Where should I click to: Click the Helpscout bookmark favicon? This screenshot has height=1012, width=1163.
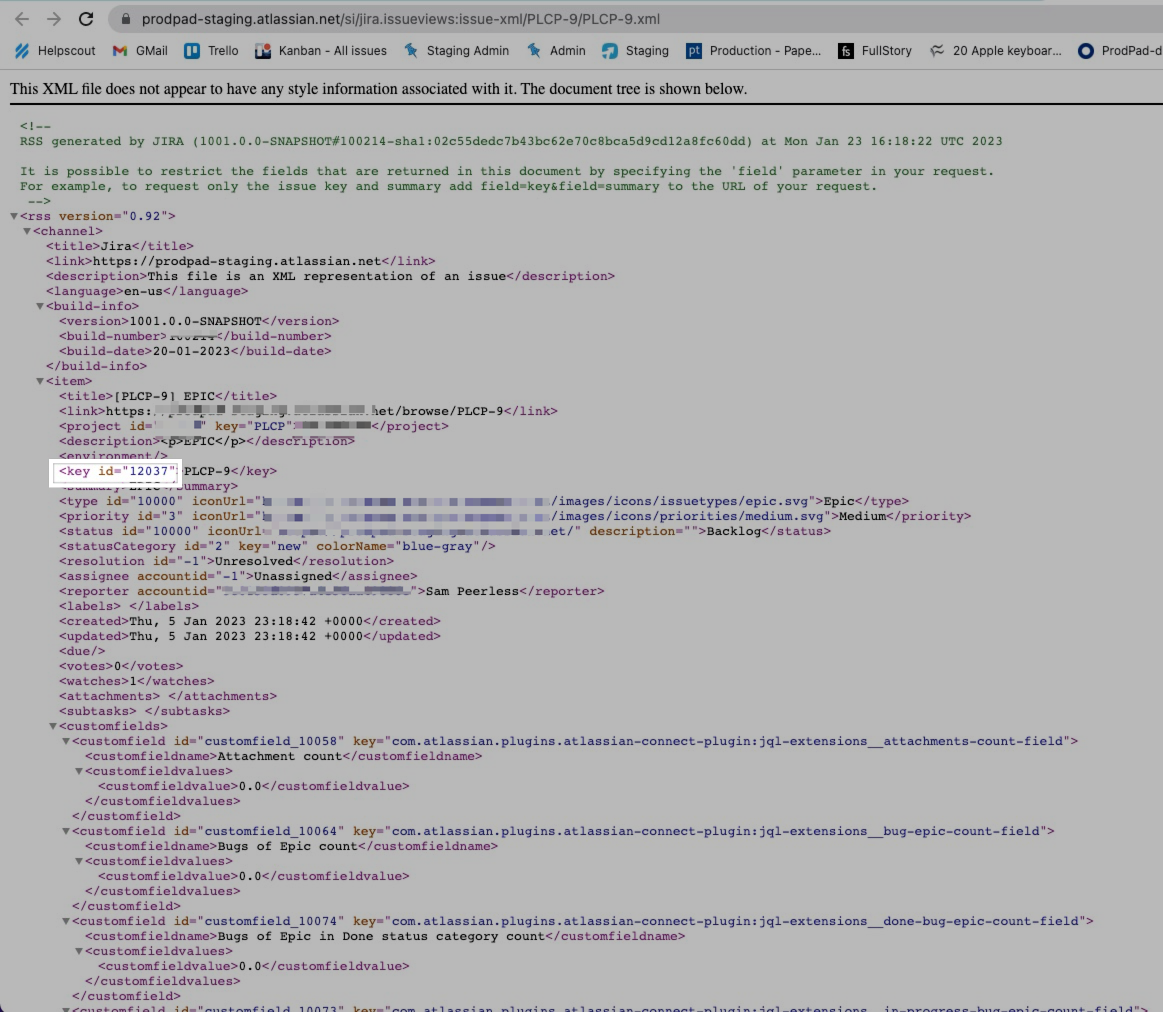point(22,50)
